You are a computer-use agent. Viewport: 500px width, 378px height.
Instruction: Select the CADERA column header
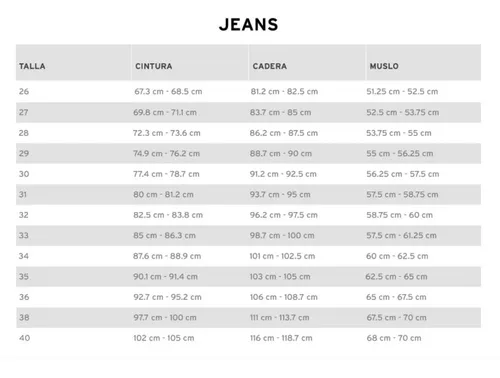[270, 66]
